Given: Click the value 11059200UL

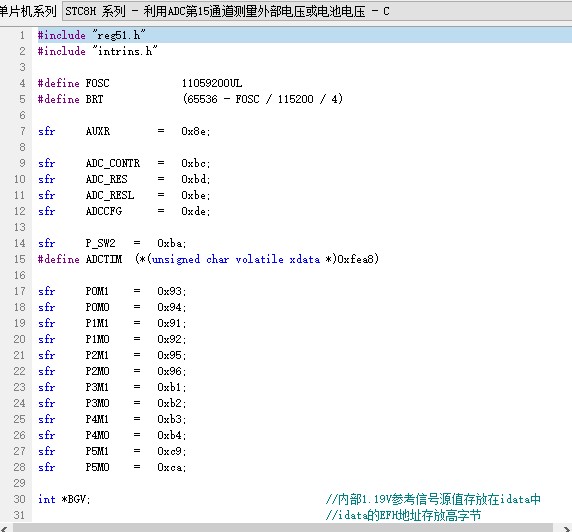Looking at the screenshot, I should coord(212,83).
